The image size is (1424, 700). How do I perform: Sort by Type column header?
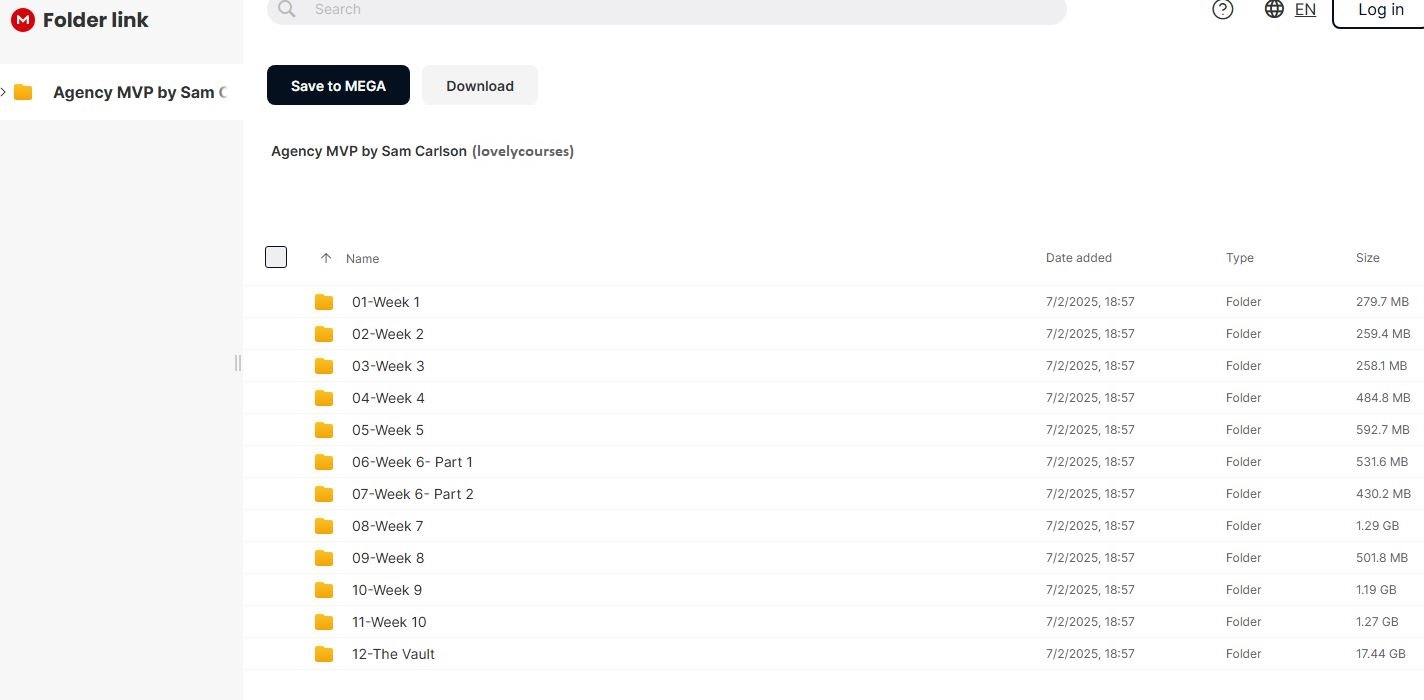pyautogui.click(x=1239, y=258)
